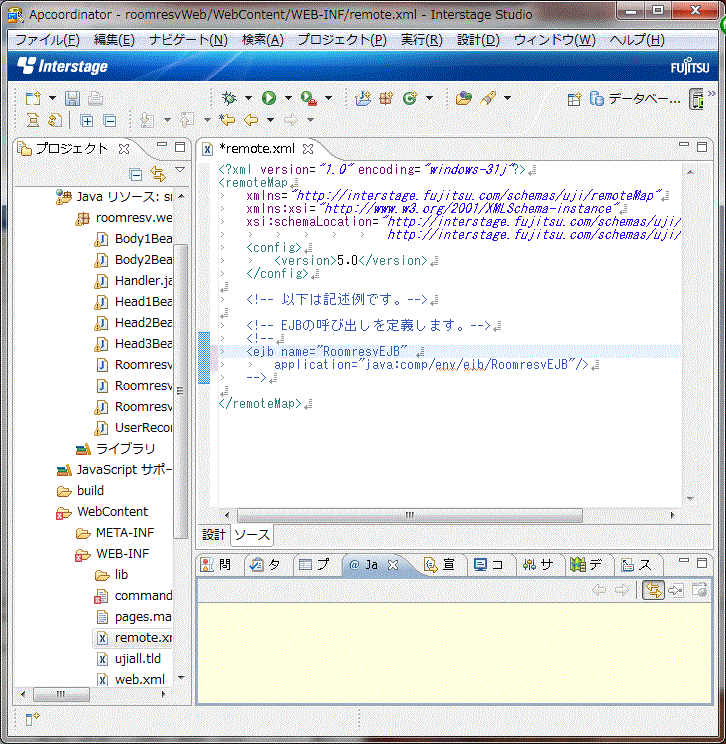Toggle link with selection in Javadoc view
The image size is (726, 744).
pos(653,590)
